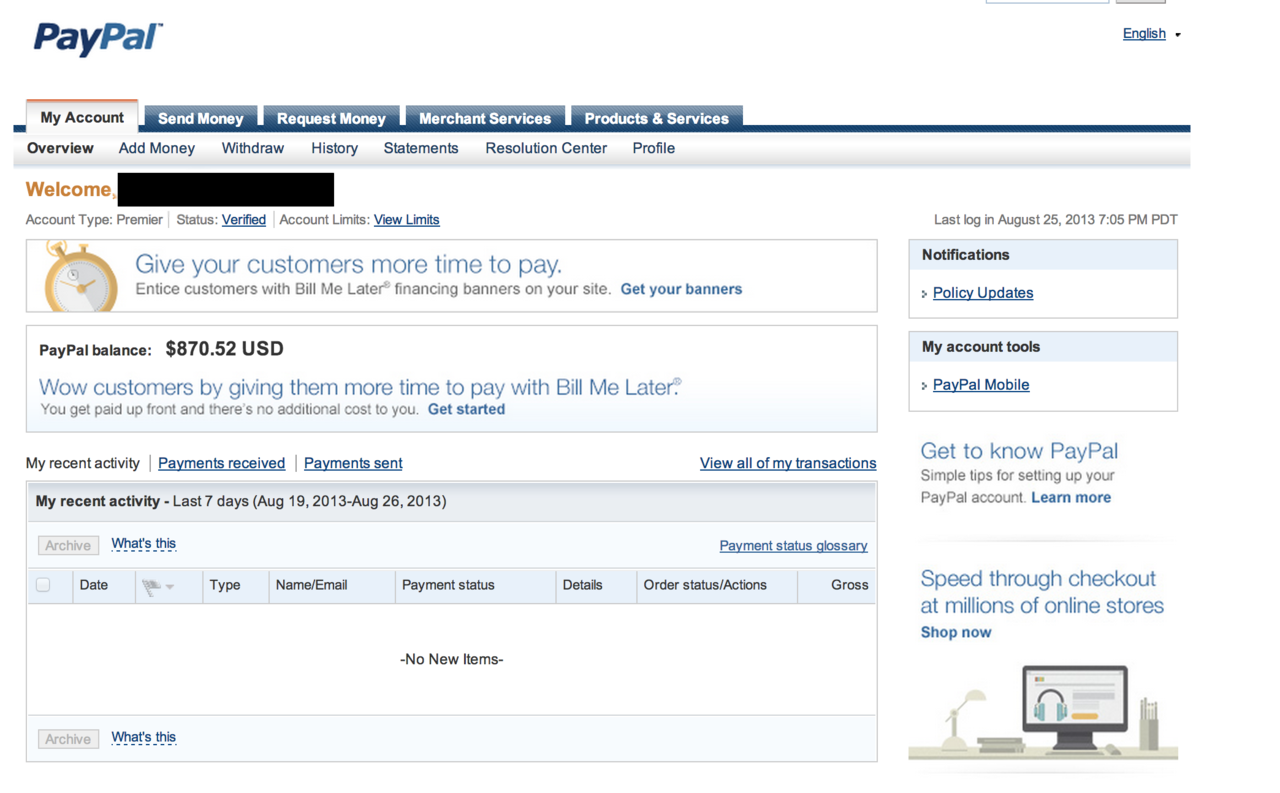Click the Speed through checkout heading
1280x793 pixels.
point(1042,592)
